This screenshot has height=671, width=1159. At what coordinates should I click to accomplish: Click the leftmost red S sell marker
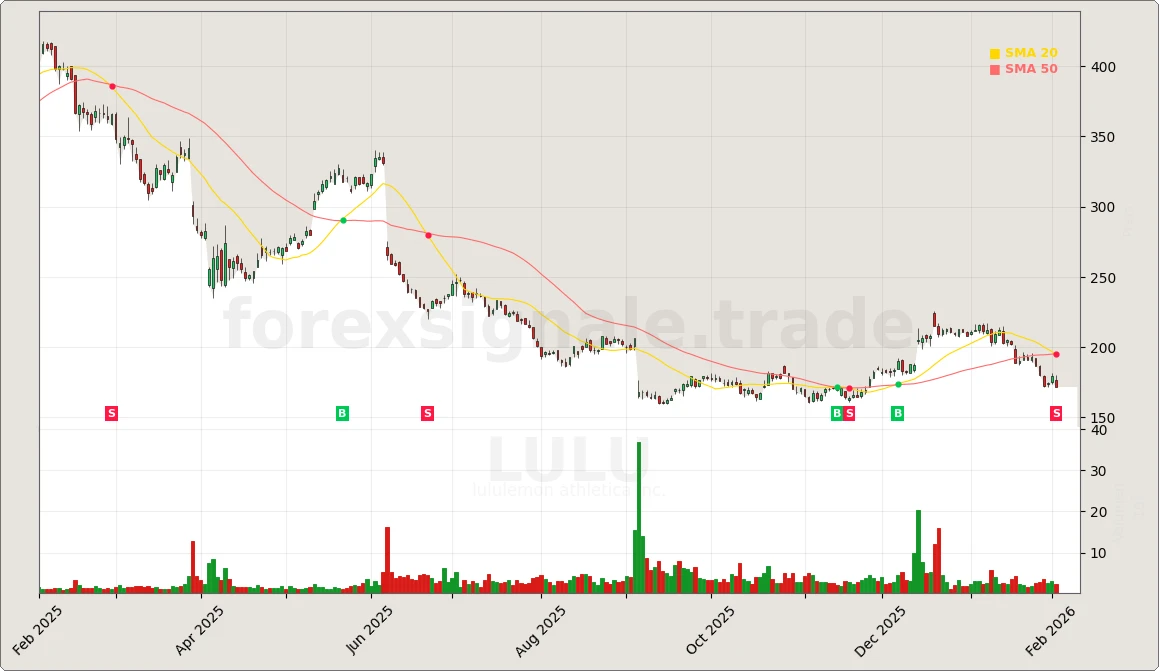[111, 414]
